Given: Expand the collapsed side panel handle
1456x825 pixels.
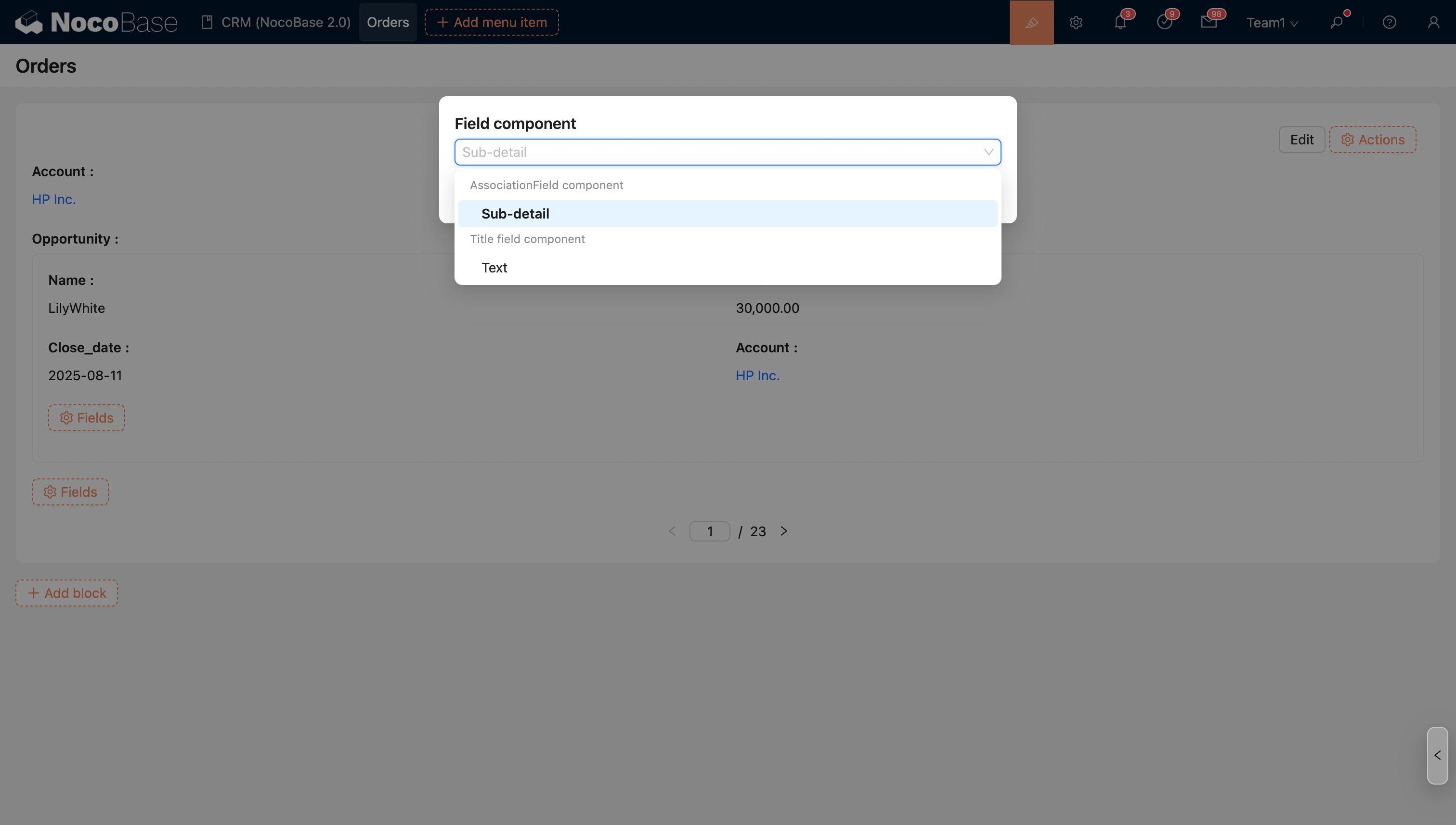Looking at the screenshot, I should pyautogui.click(x=1437, y=755).
